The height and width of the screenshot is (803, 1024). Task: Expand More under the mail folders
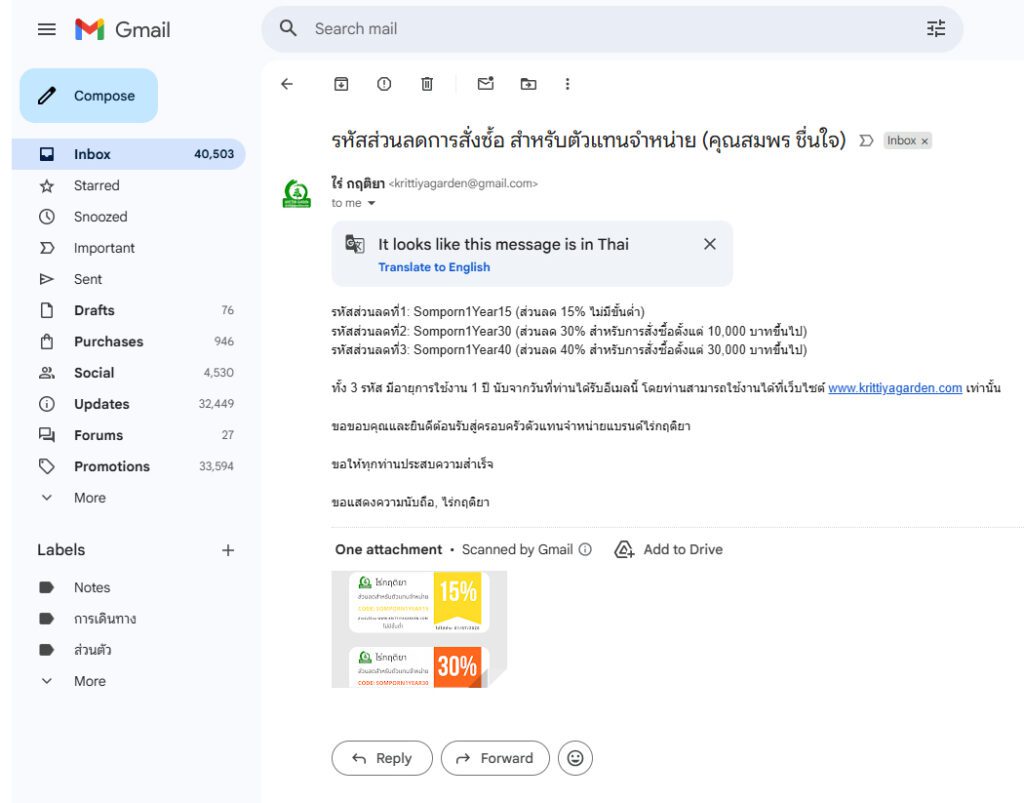89,497
